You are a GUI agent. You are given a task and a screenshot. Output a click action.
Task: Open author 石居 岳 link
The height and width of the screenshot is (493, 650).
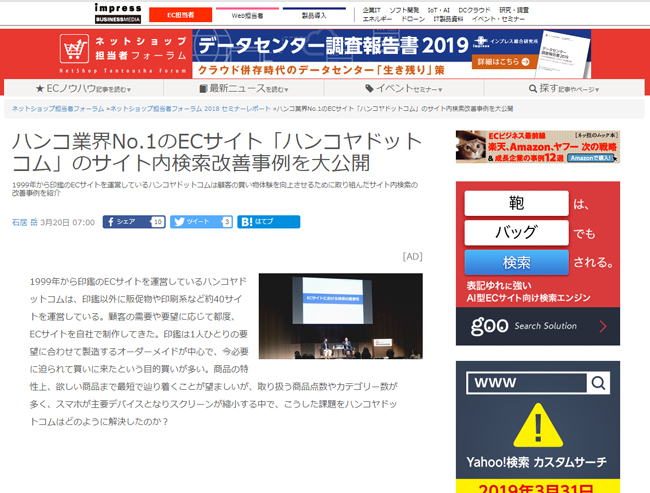click(x=24, y=222)
